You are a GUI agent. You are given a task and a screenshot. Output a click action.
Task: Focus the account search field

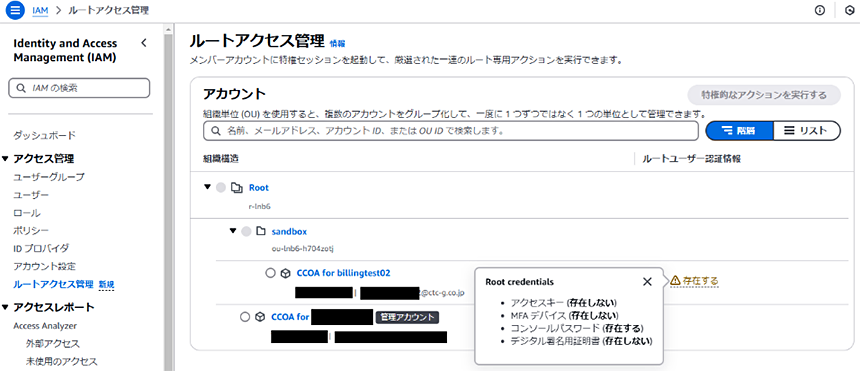(450, 131)
